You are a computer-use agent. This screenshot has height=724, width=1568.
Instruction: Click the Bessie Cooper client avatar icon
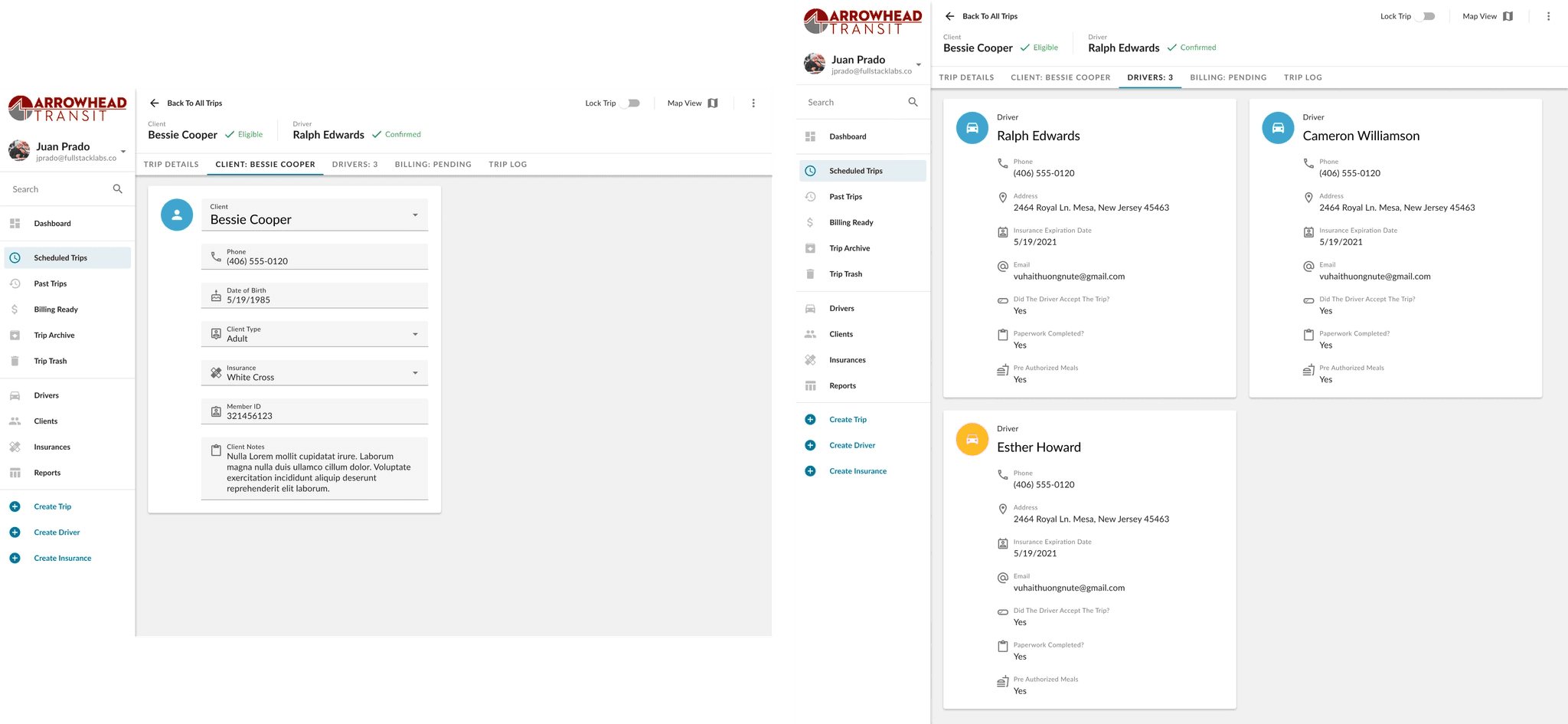click(177, 215)
